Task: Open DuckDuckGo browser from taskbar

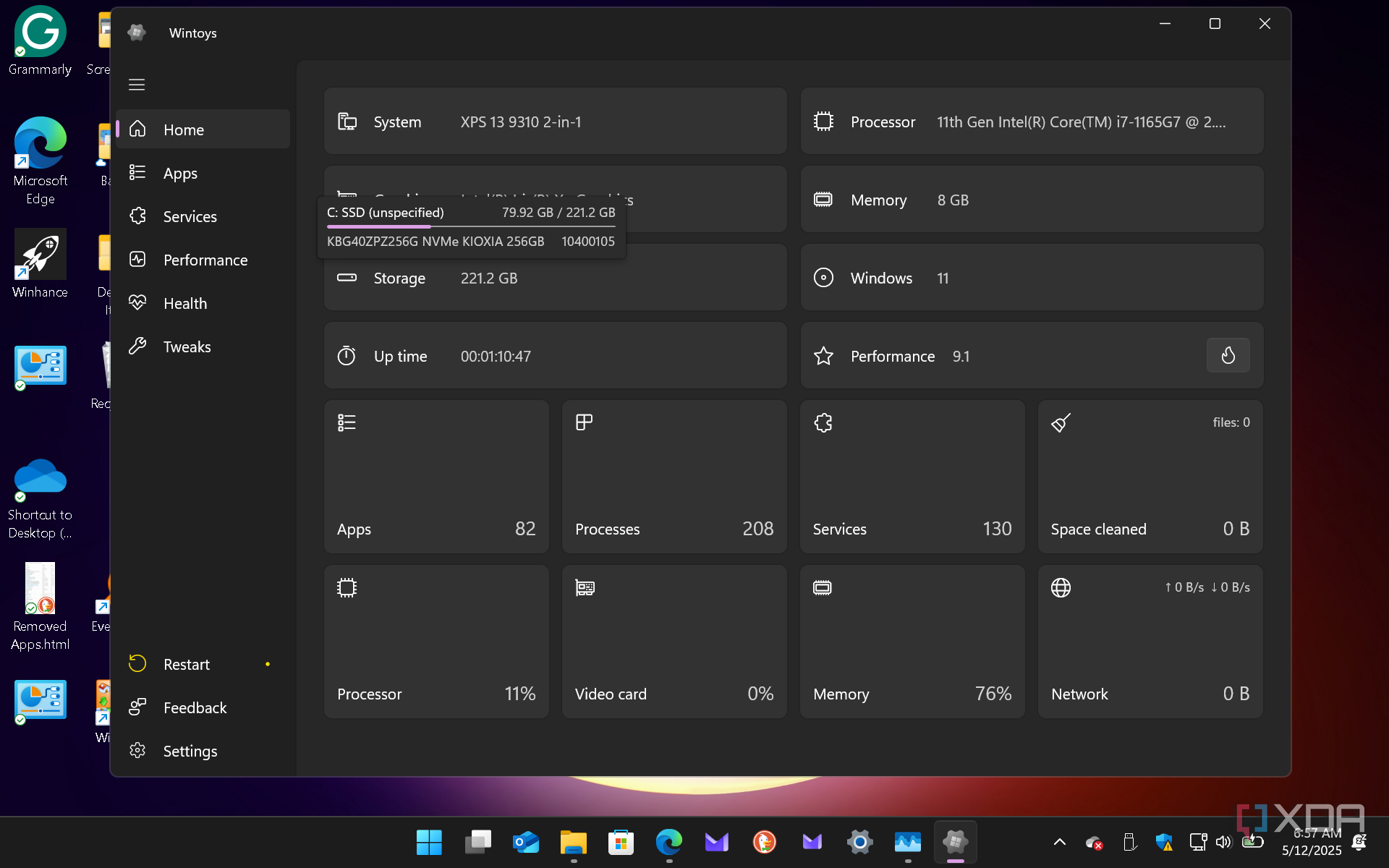Action: pyautogui.click(x=764, y=842)
